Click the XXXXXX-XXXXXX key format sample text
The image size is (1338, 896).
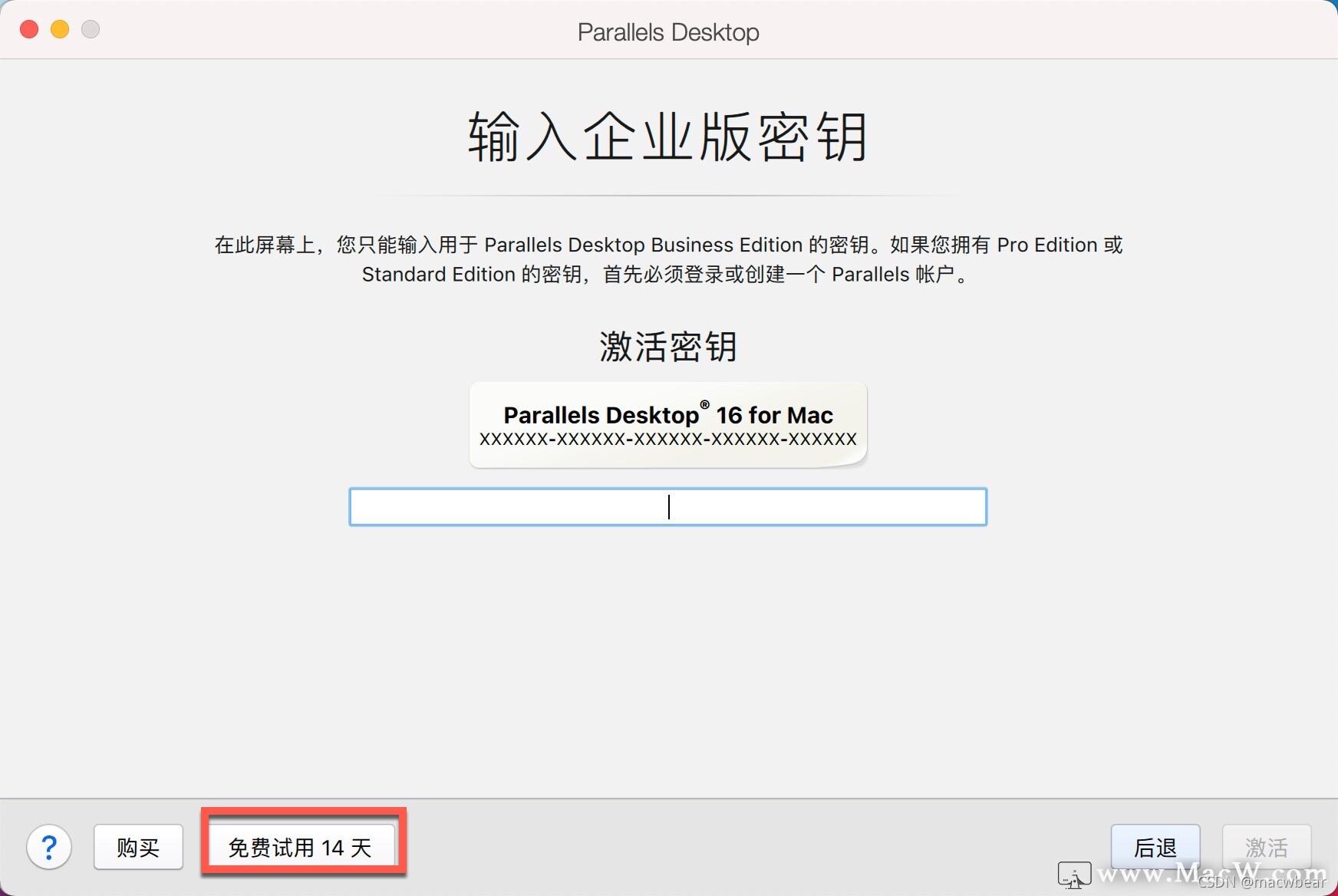coord(668,439)
